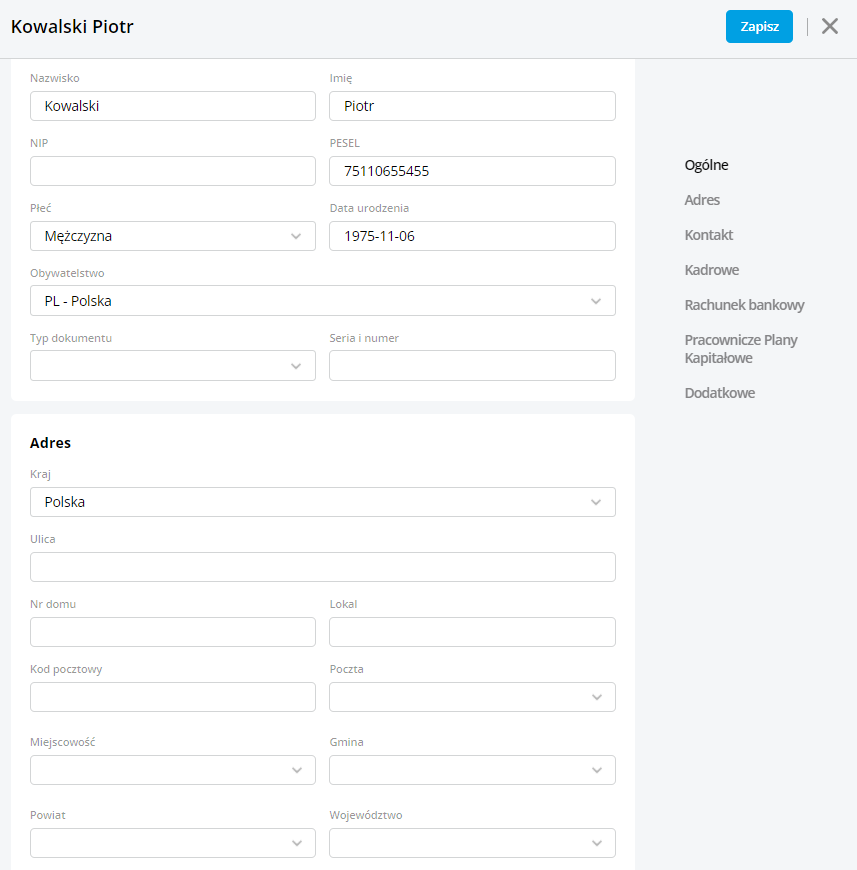Click the Zapisz save button
857x870 pixels.
tap(759, 27)
